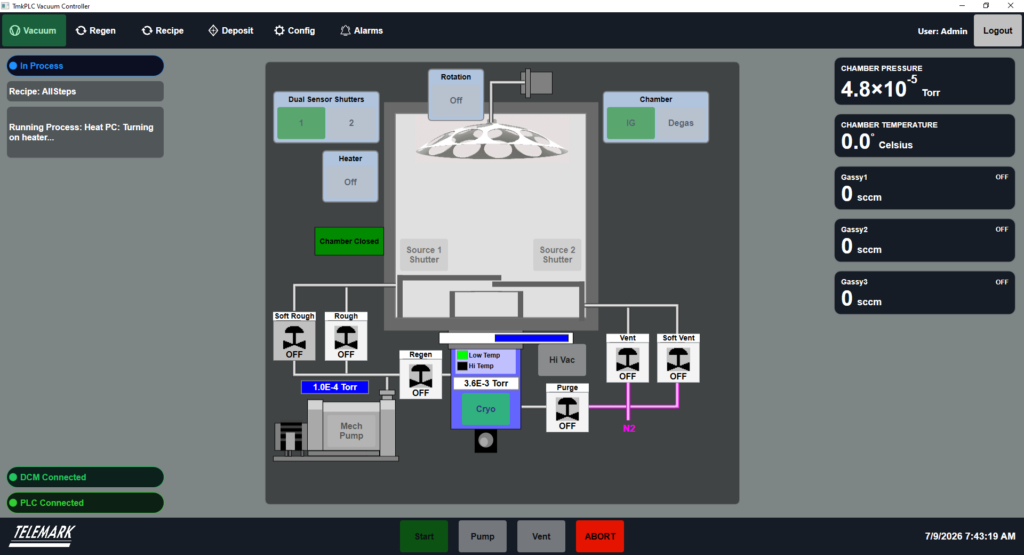Click the In Process blue status dot

[x=13, y=66]
